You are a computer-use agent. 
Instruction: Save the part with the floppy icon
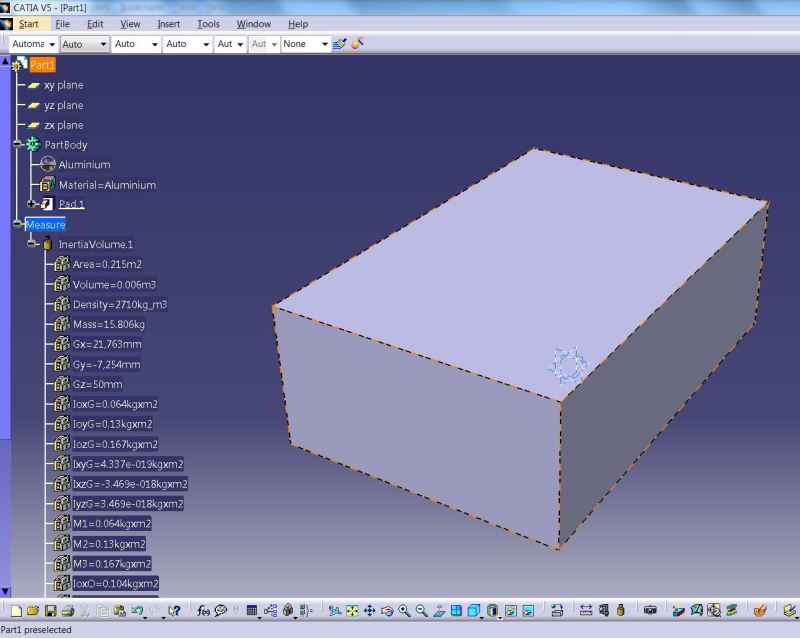pos(50,610)
